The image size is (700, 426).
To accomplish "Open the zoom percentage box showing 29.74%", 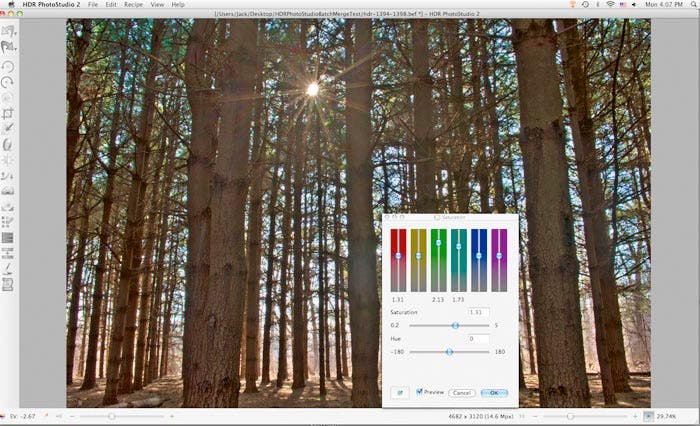I will tap(665, 415).
